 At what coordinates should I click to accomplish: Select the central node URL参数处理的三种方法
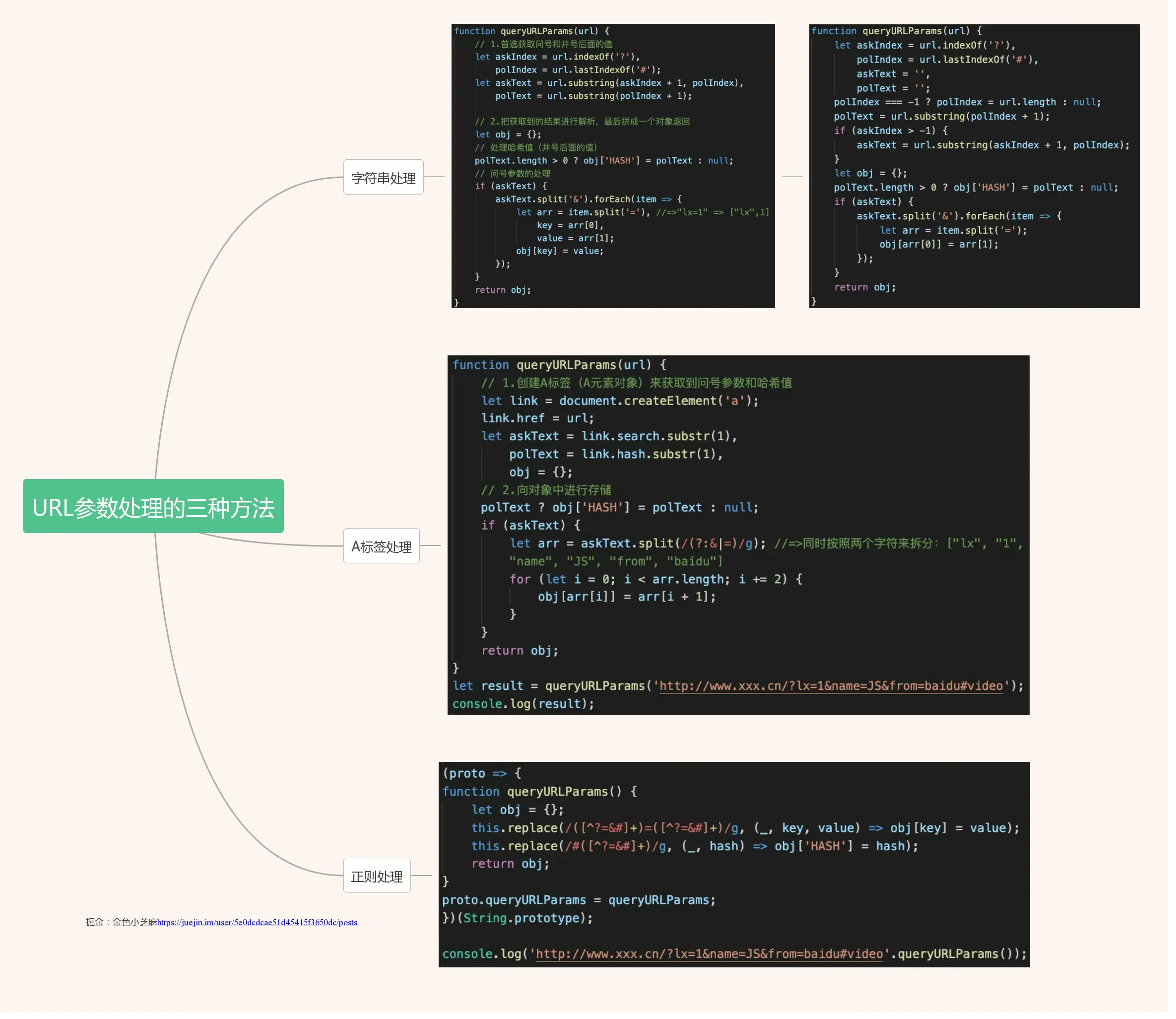(x=153, y=506)
